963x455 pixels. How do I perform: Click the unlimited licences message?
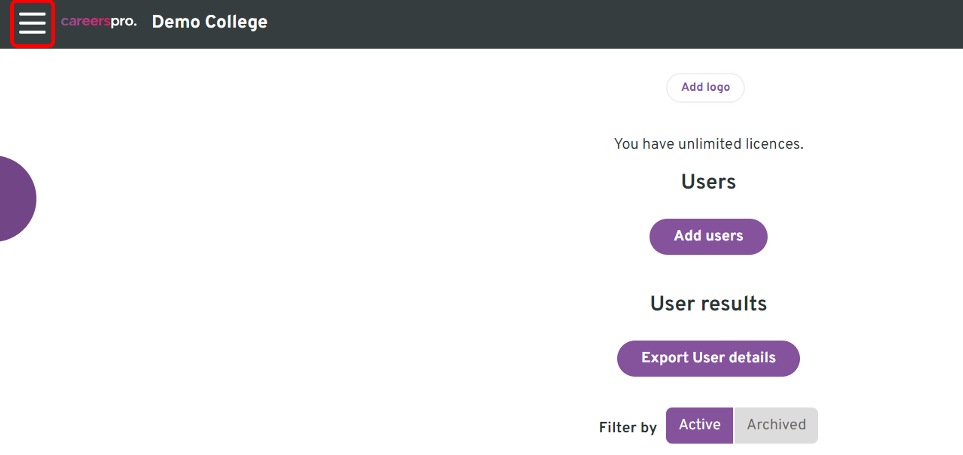[x=708, y=144]
